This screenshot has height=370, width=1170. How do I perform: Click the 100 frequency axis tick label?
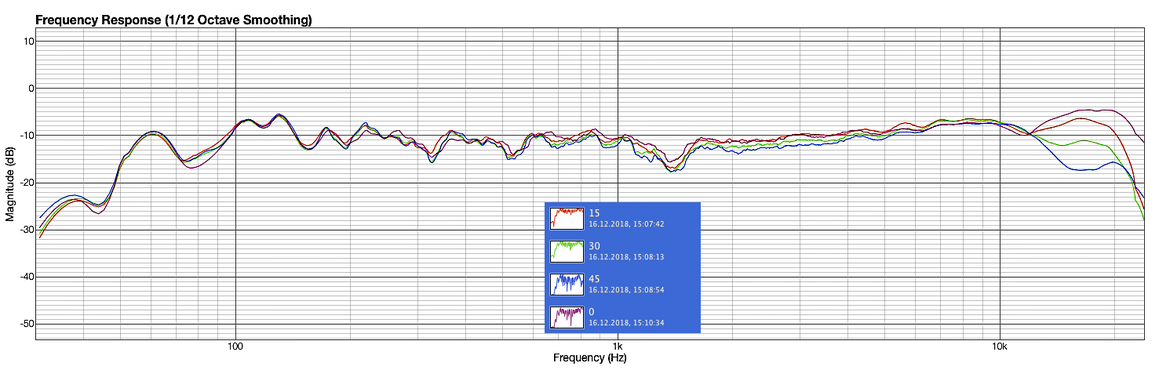coord(236,347)
